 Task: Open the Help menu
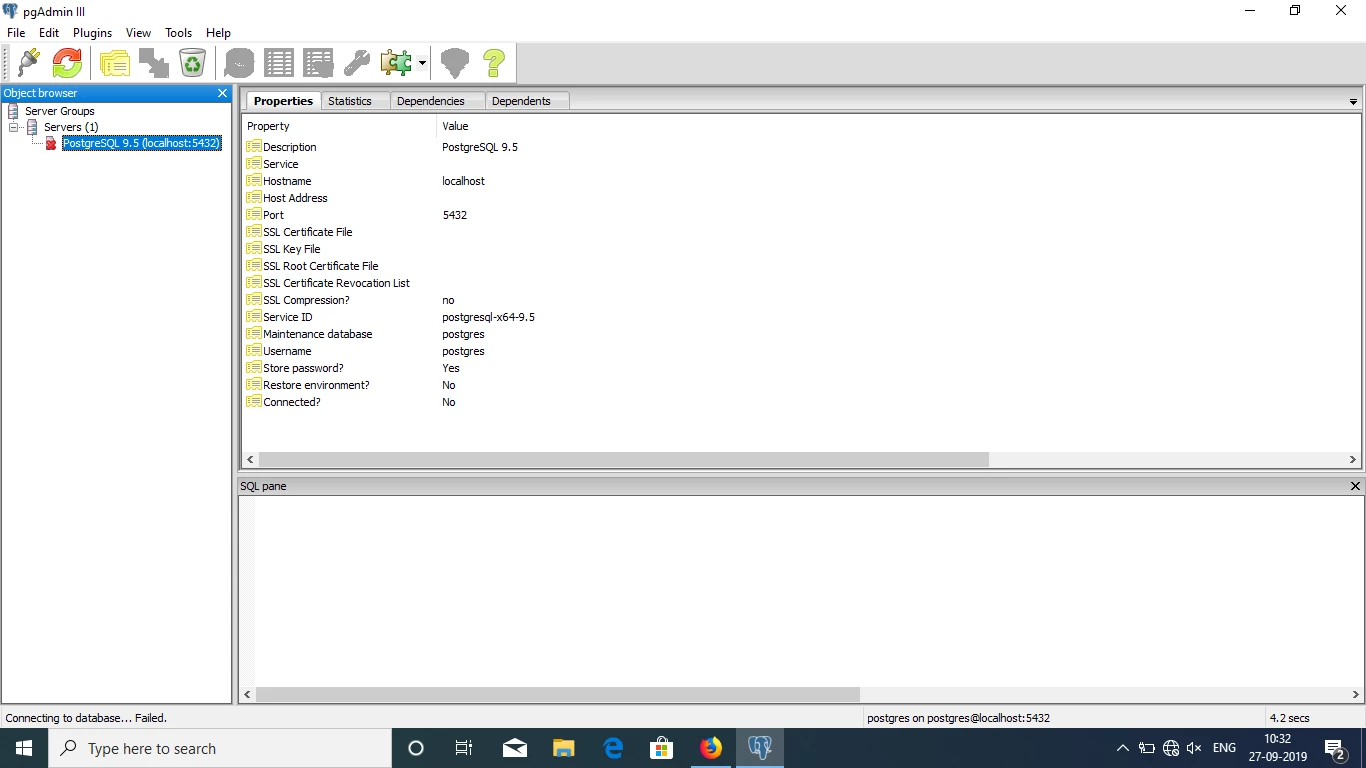(x=218, y=33)
